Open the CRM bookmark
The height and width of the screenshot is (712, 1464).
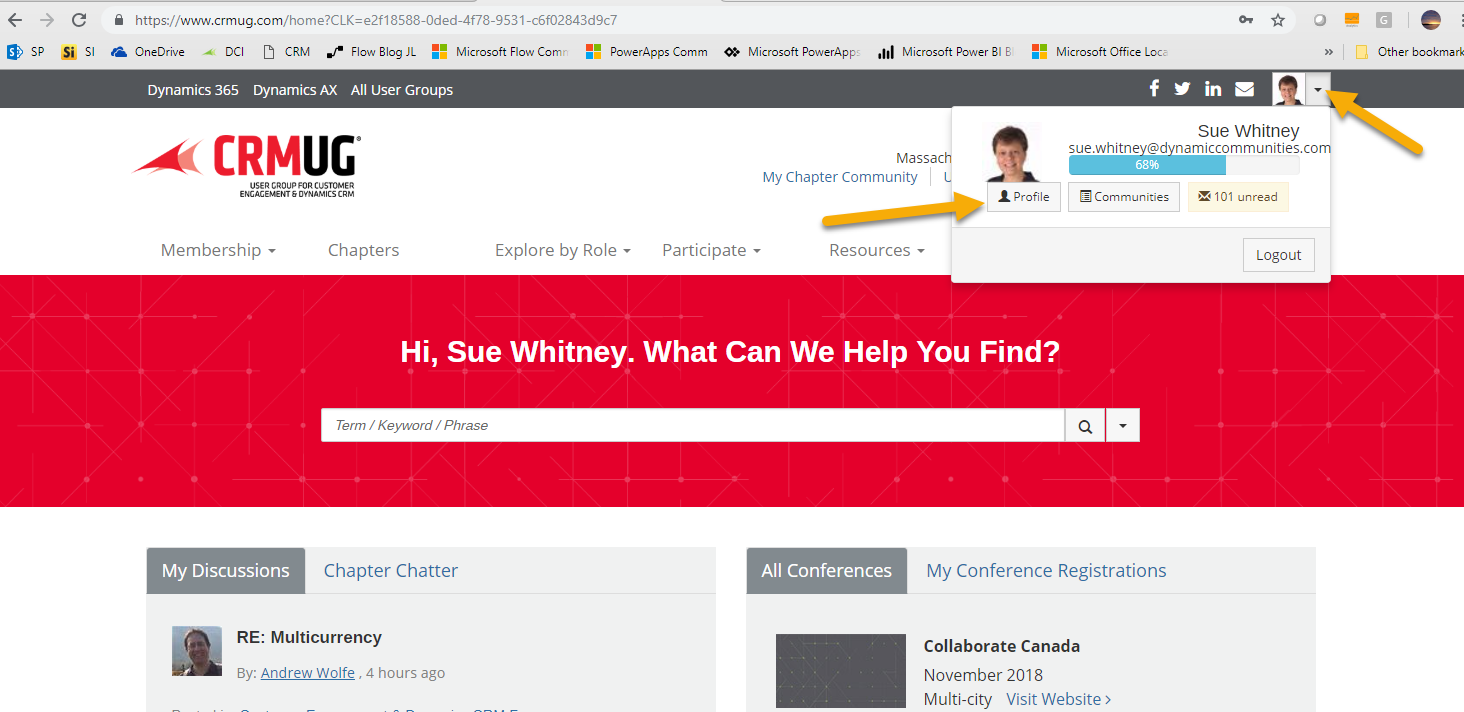pyautogui.click(x=286, y=52)
